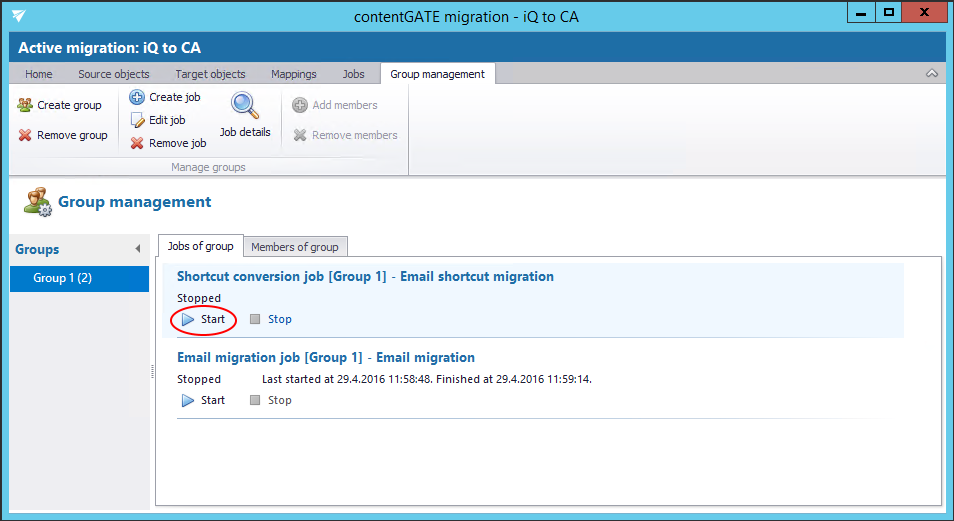Stop the Shortcut conversion job
Image resolution: width=954 pixels, height=521 pixels.
[270, 319]
